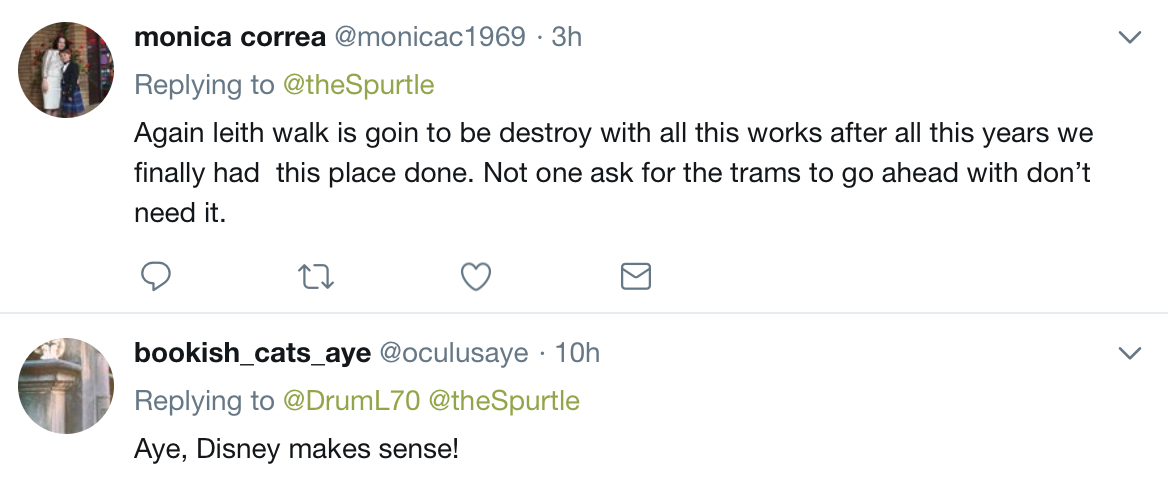View bookish_cats_aye avatar image

pyautogui.click(x=66, y=386)
